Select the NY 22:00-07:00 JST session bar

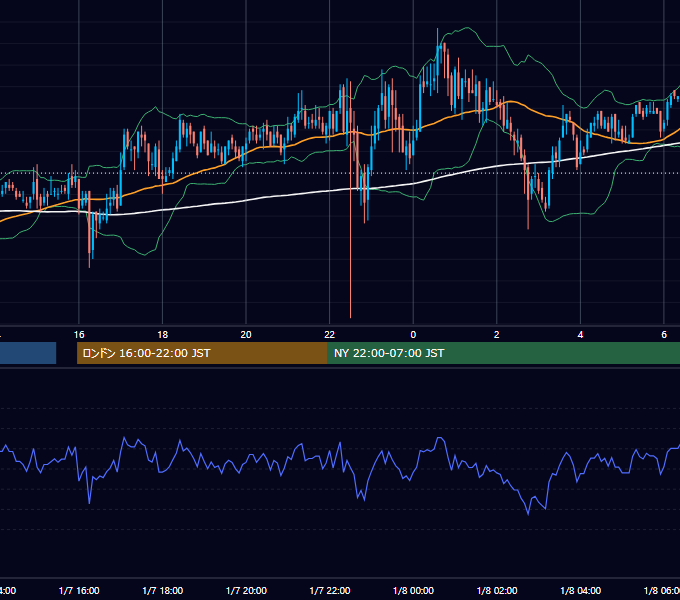click(x=503, y=353)
